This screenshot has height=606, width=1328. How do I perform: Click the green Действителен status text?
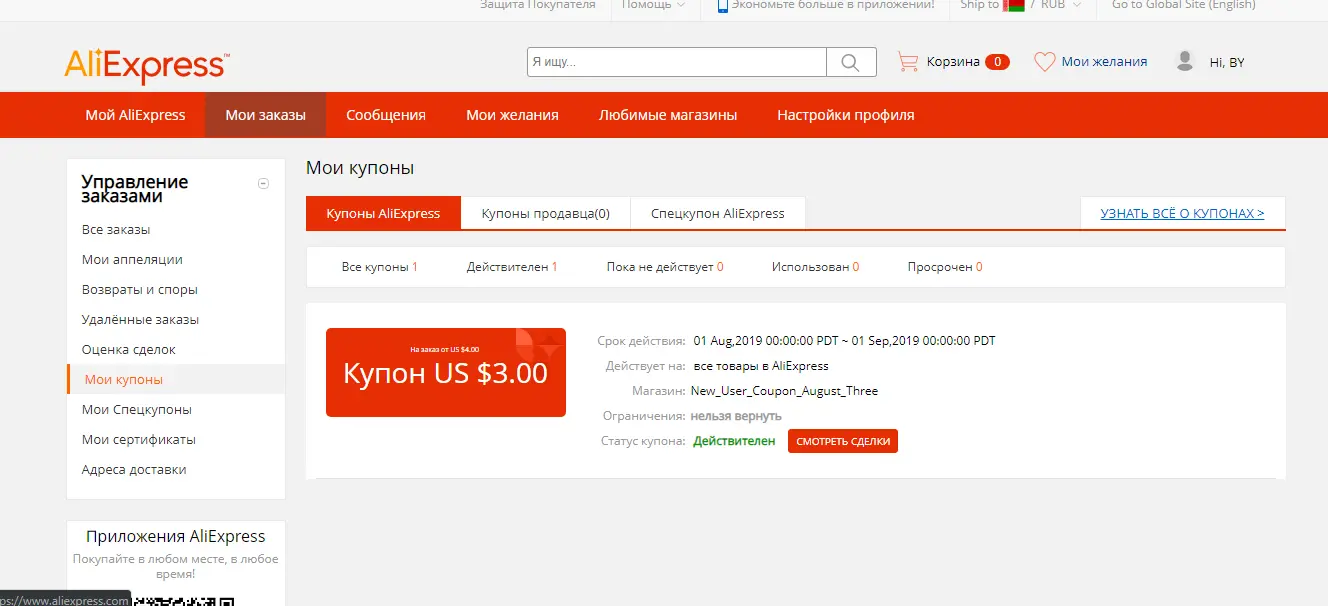pos(734,441)
